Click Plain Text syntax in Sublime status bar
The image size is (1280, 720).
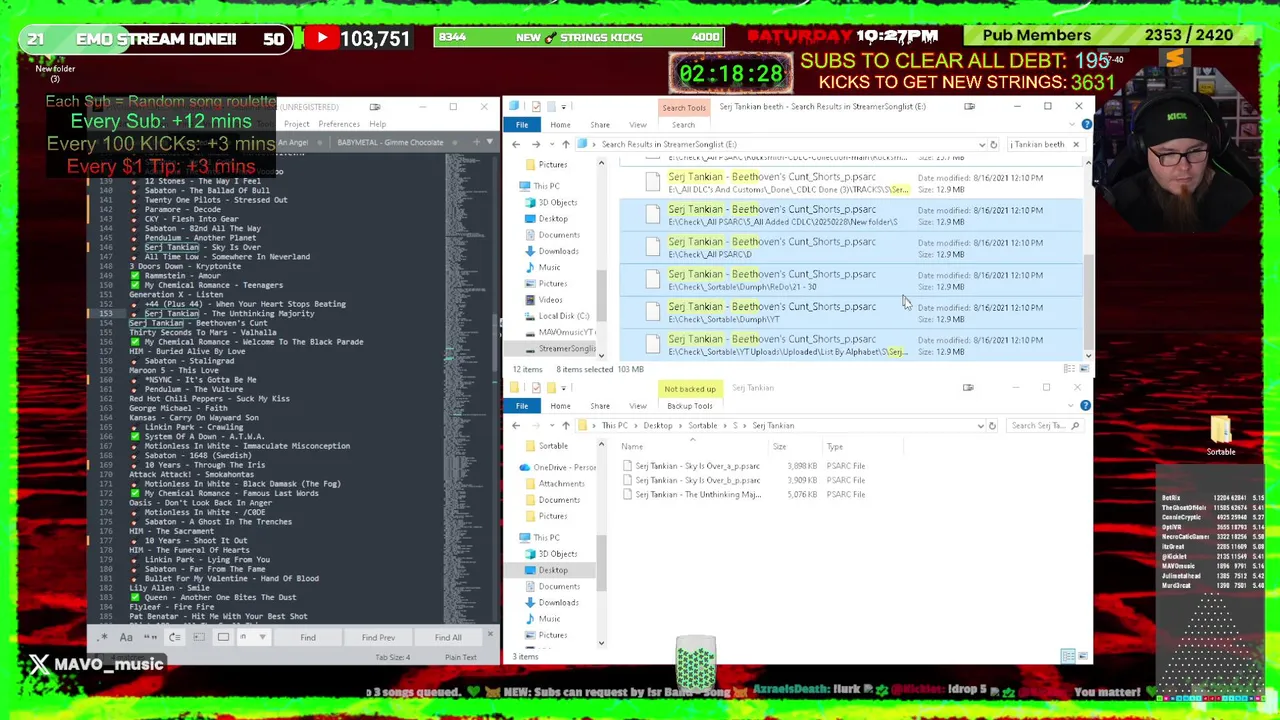tap(461, 657)
